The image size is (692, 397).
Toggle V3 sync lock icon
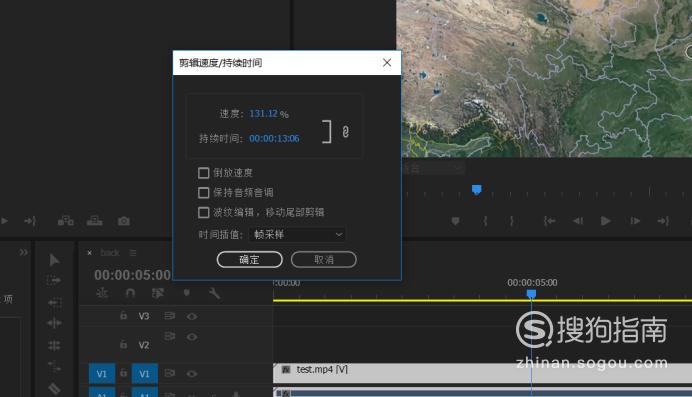point(169,315)
